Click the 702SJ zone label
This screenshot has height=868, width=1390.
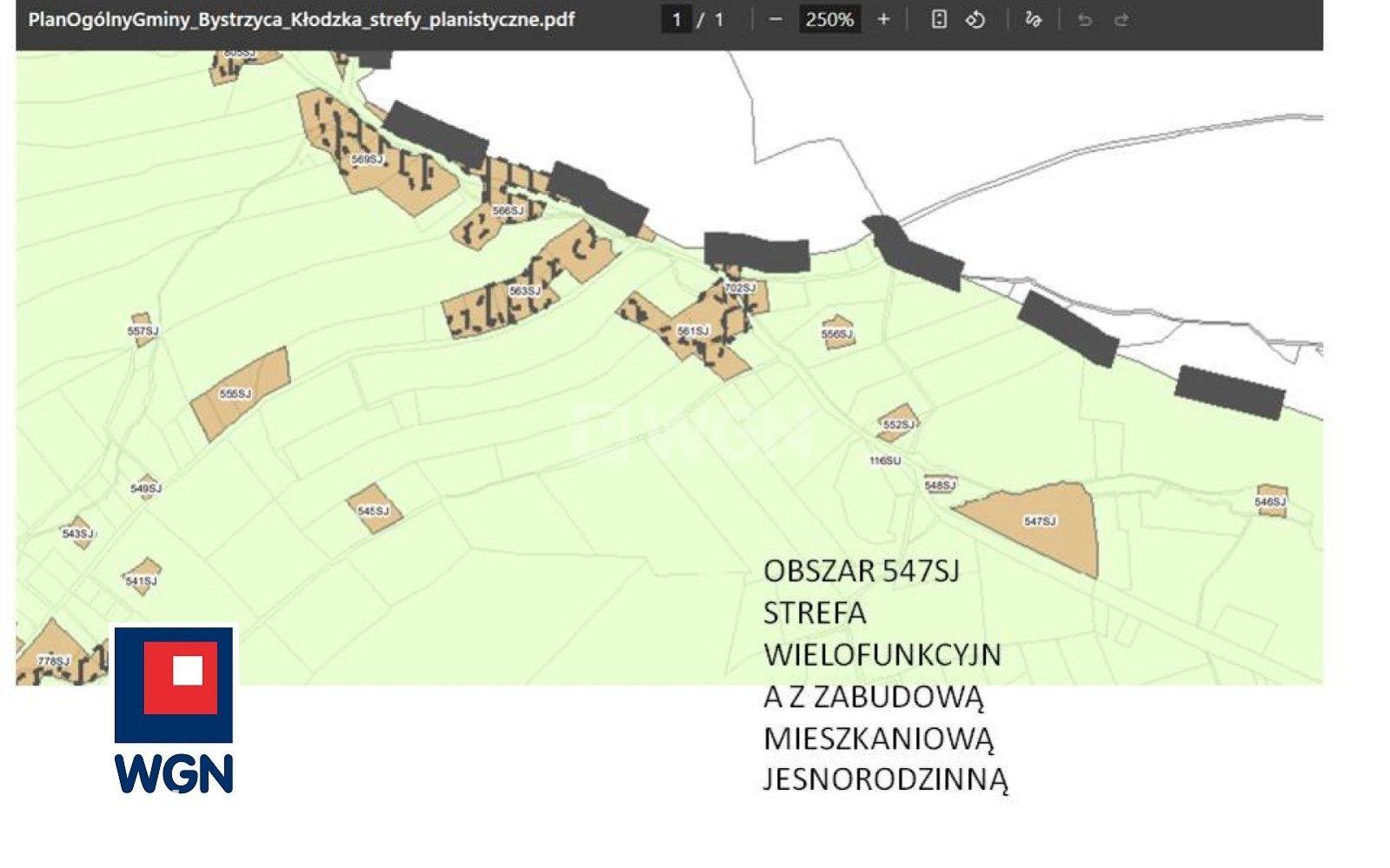point(740,288)
